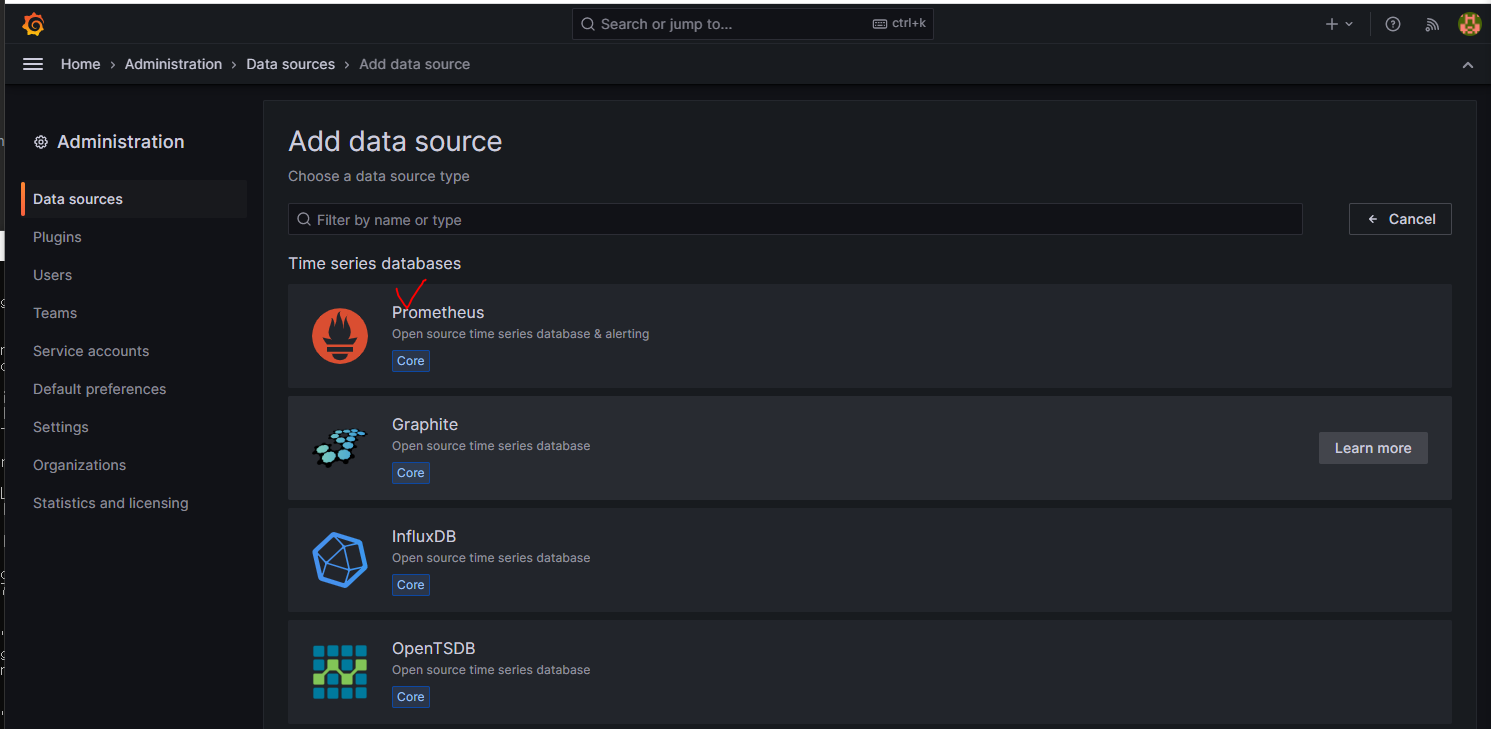Click the Add data source page title

(395, 141)
